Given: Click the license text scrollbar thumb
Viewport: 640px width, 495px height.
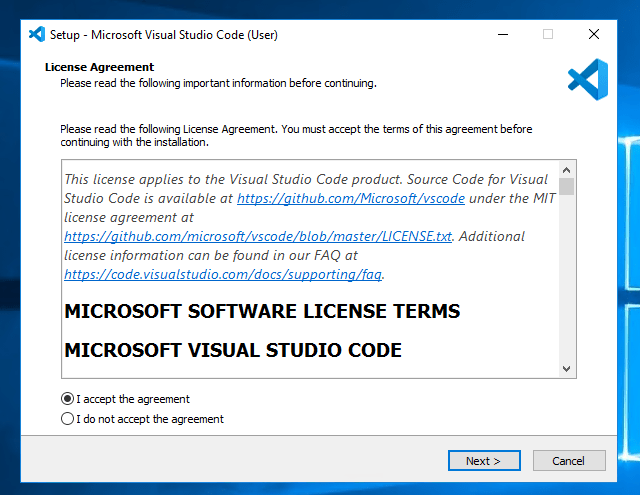Looking at the screenshot, I should [x=566, y=187].
